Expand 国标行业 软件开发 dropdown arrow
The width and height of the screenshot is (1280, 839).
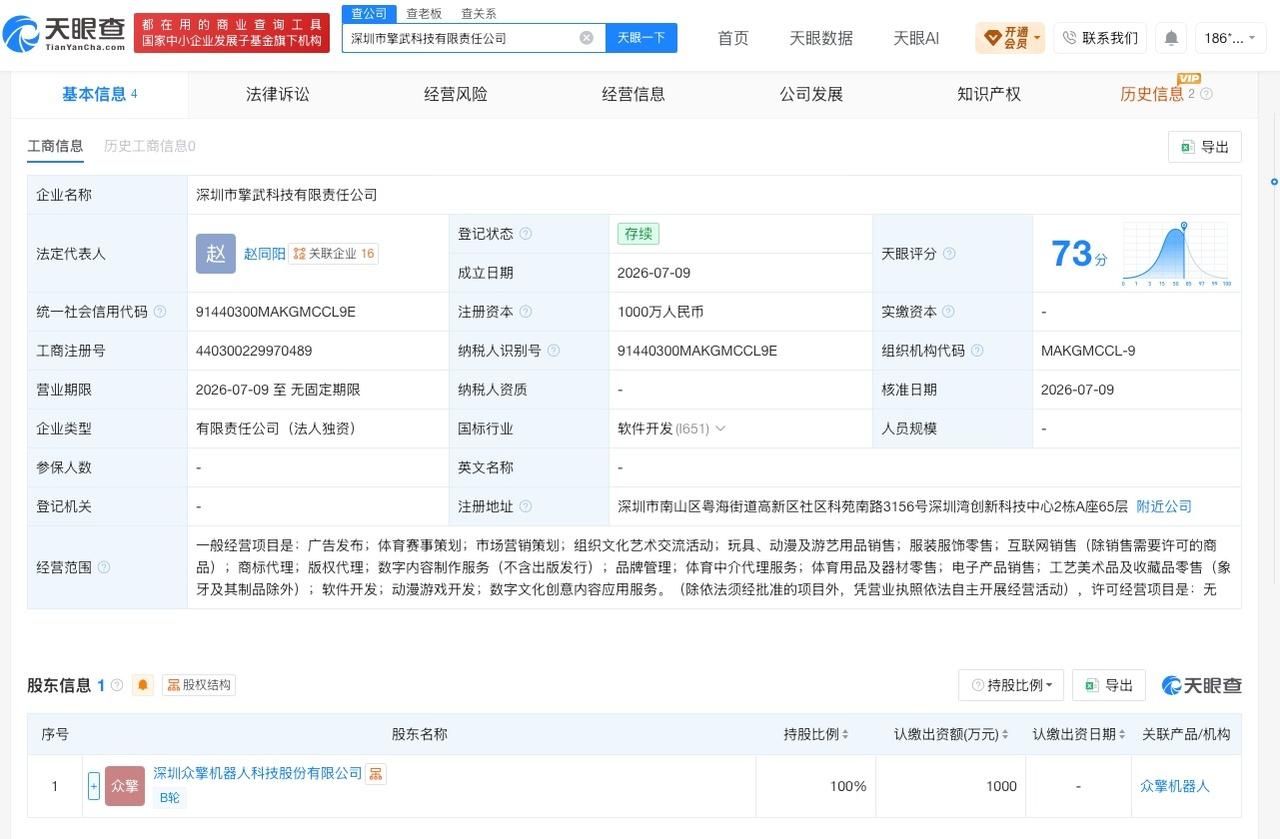pyautogui.click(x=720, y=429)
